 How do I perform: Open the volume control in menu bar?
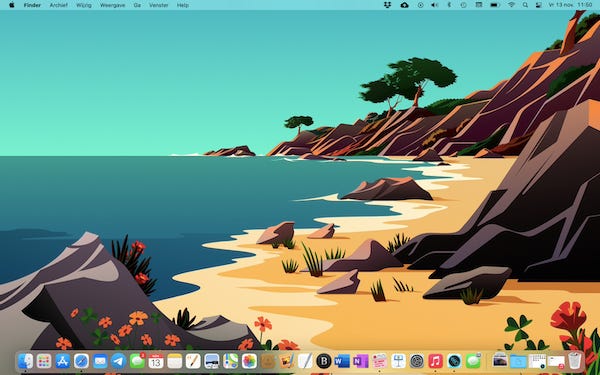point(434,5)
